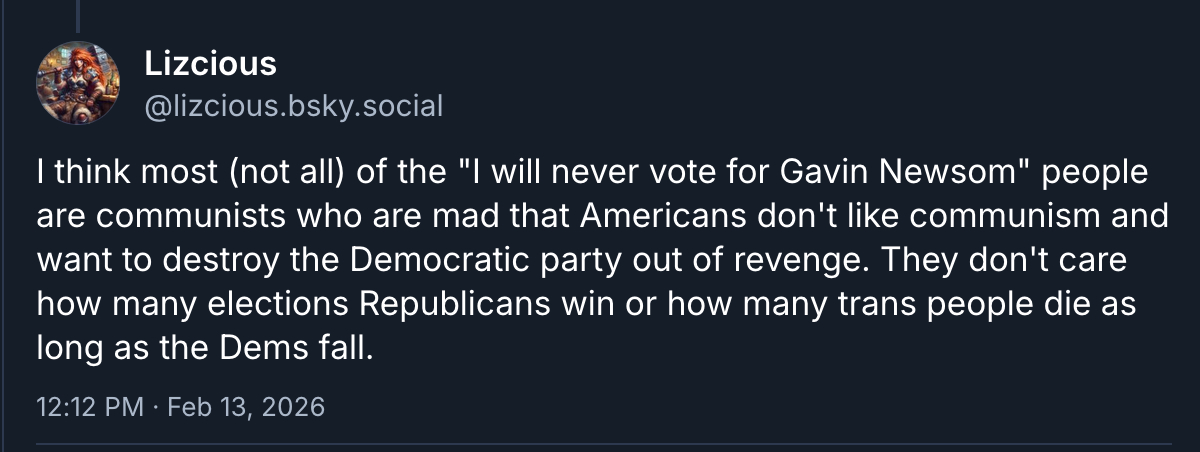Click the divider line below the timestamp

coord(600,441)
